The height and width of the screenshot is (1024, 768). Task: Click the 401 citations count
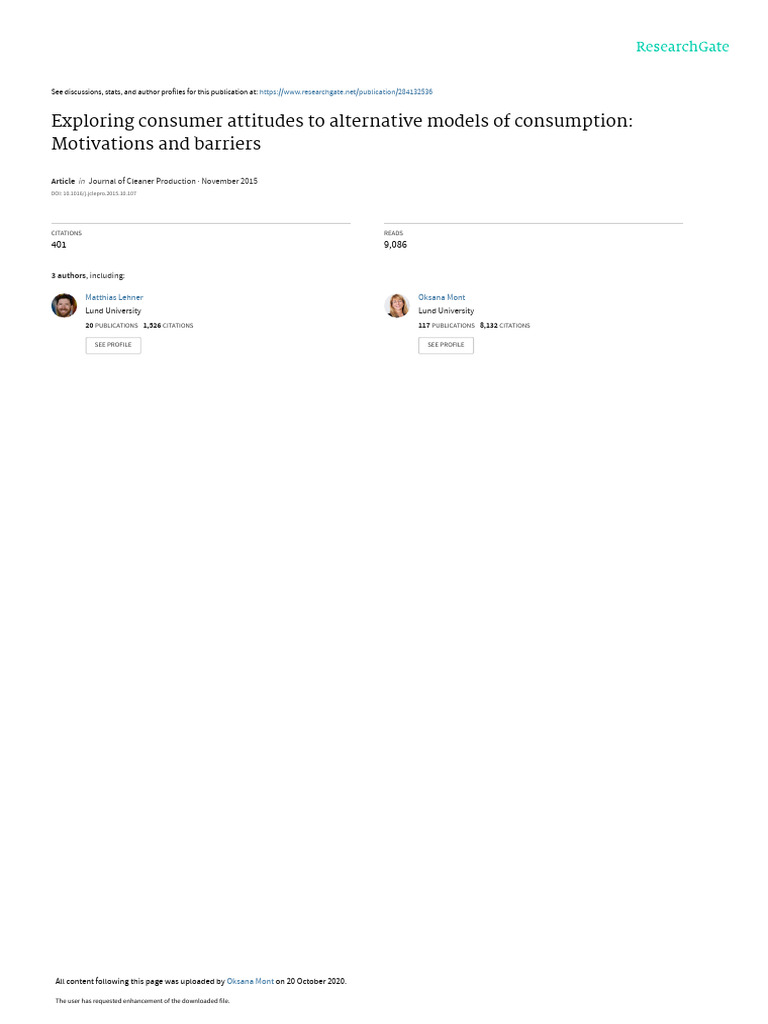59,245
